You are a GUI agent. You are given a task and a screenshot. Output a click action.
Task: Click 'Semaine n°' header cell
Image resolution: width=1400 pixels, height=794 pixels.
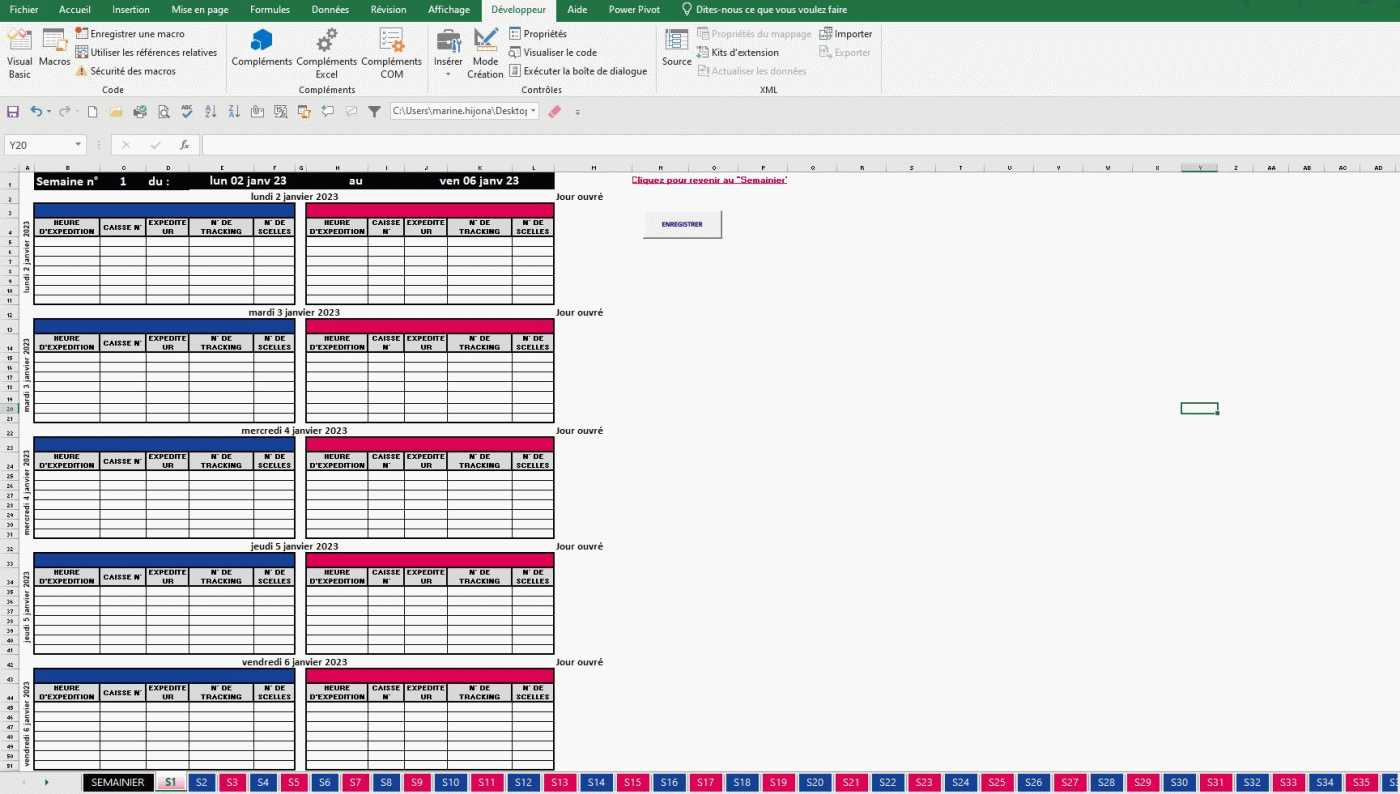pos(66,181)
